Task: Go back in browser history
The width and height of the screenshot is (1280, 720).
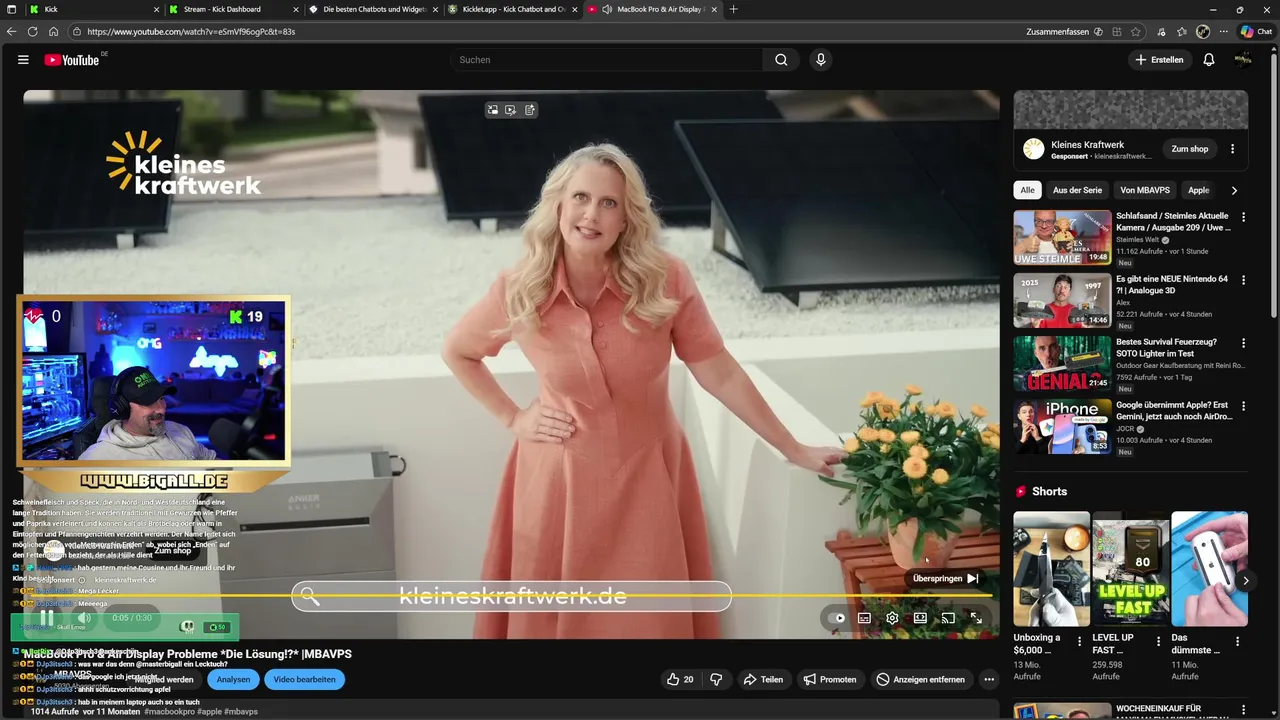Action: pyautogui.click(x=11, y=31)
